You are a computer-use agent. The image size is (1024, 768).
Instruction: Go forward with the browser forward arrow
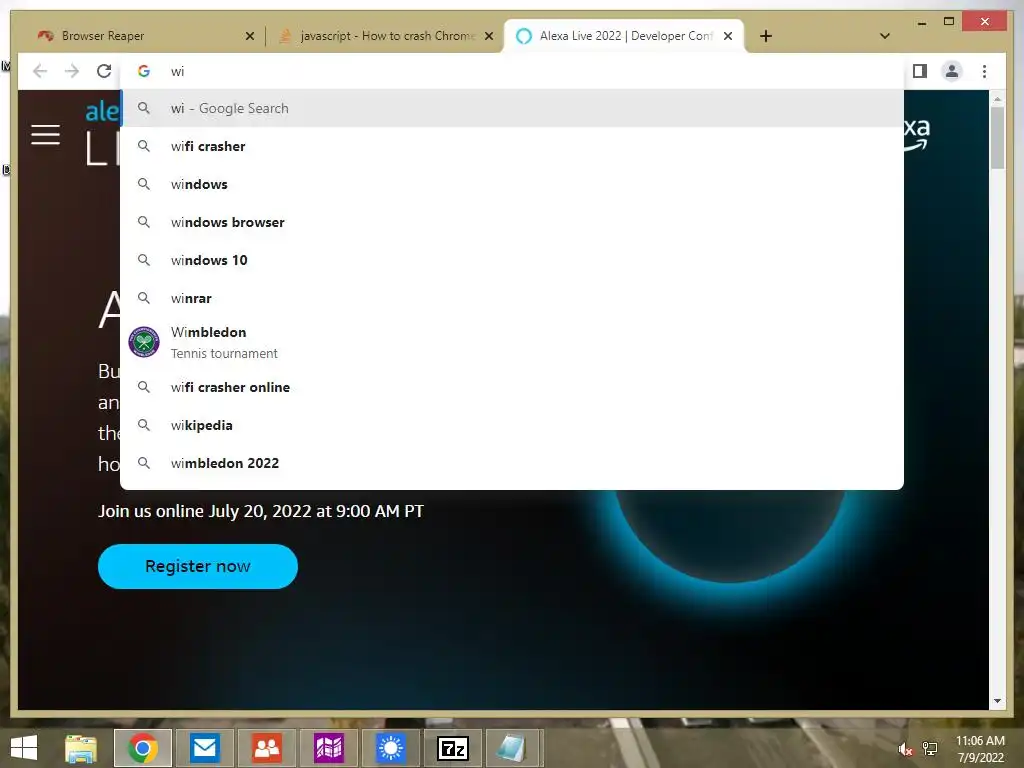click(72, 71)
